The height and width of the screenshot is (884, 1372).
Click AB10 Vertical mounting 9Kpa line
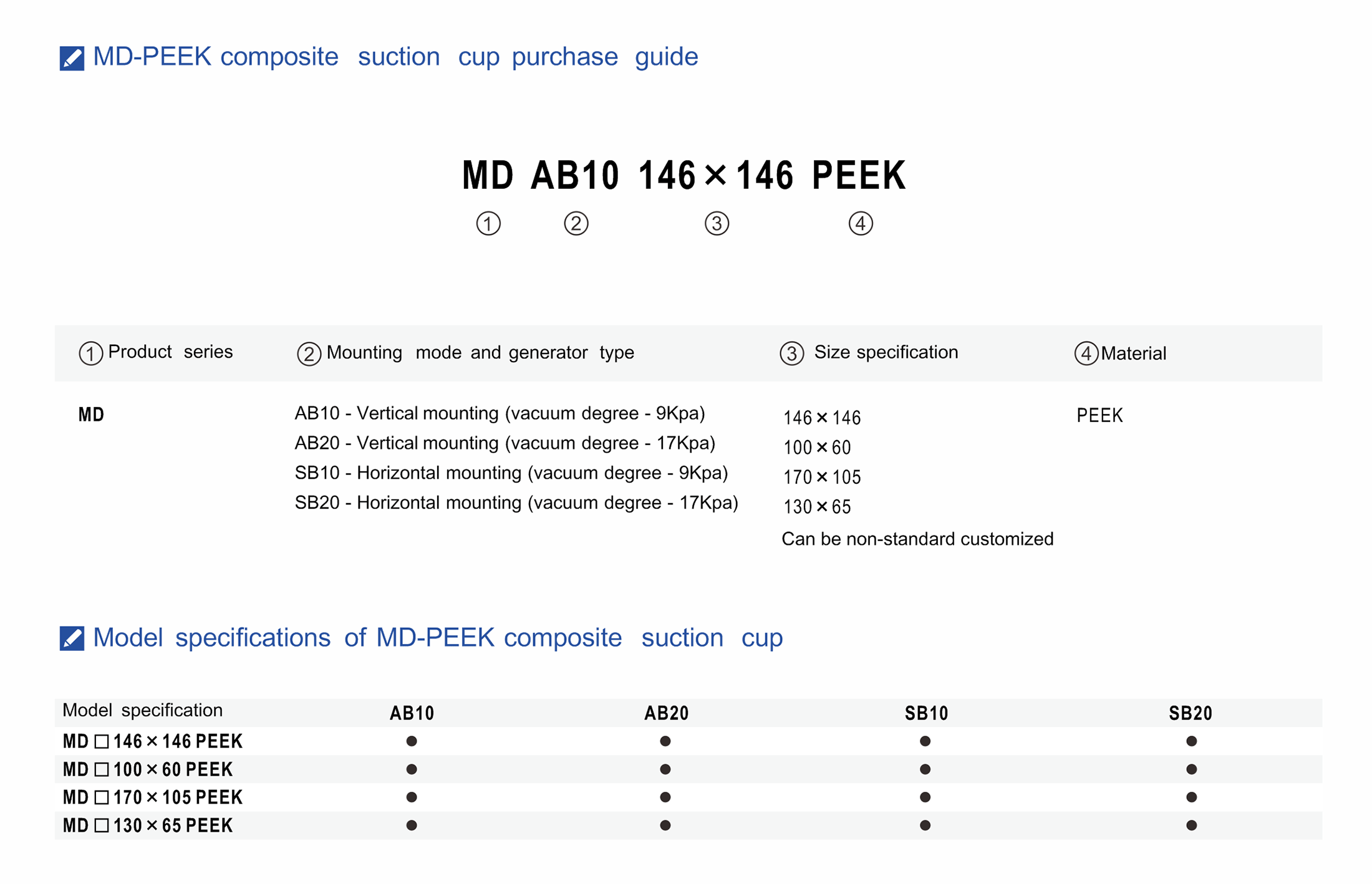pos(500,413)
